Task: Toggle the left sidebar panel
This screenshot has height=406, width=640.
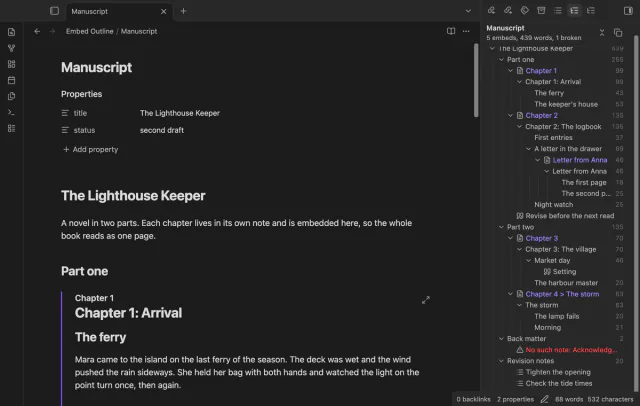Action: click(54, 11)
